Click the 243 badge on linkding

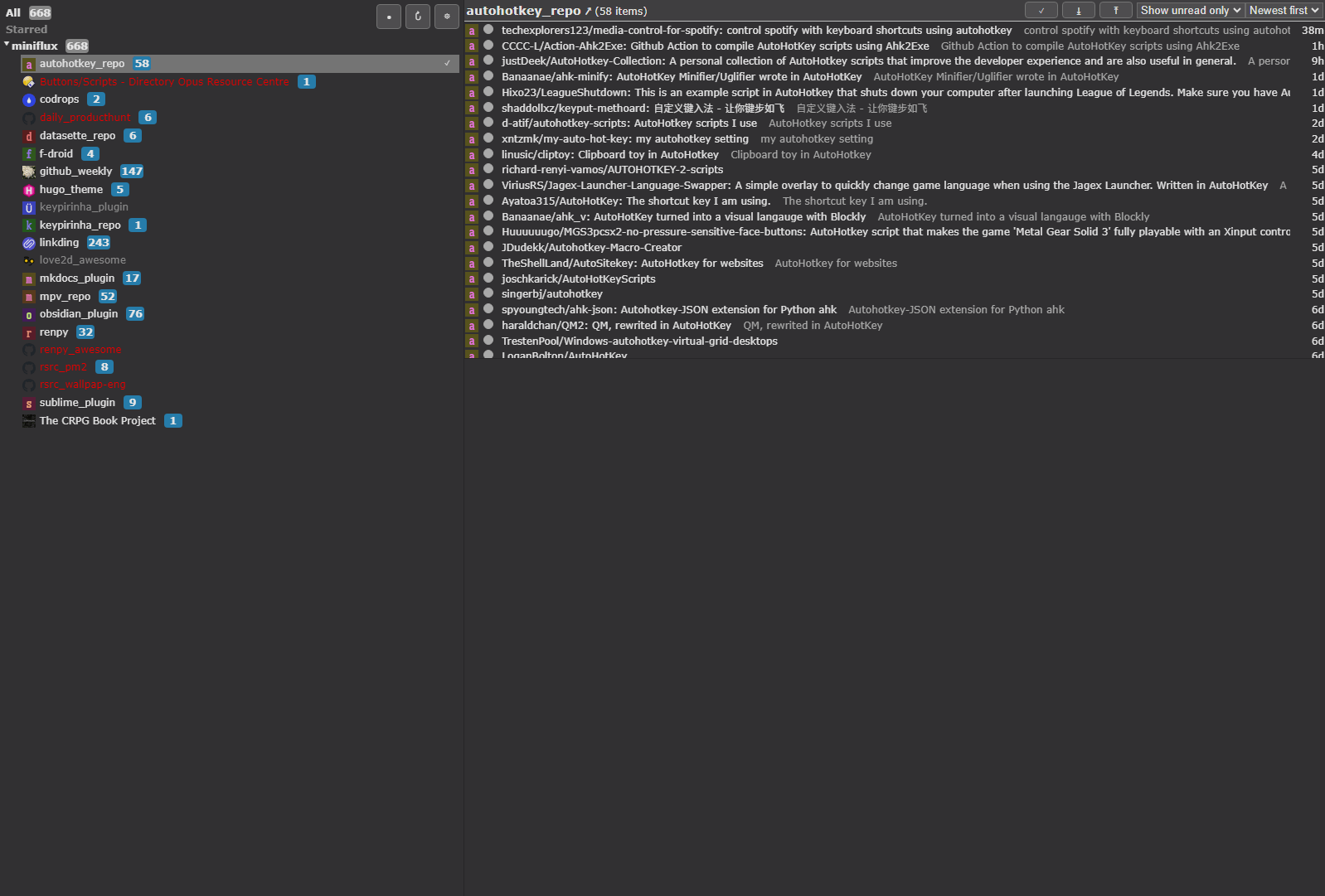coord(99,243)
